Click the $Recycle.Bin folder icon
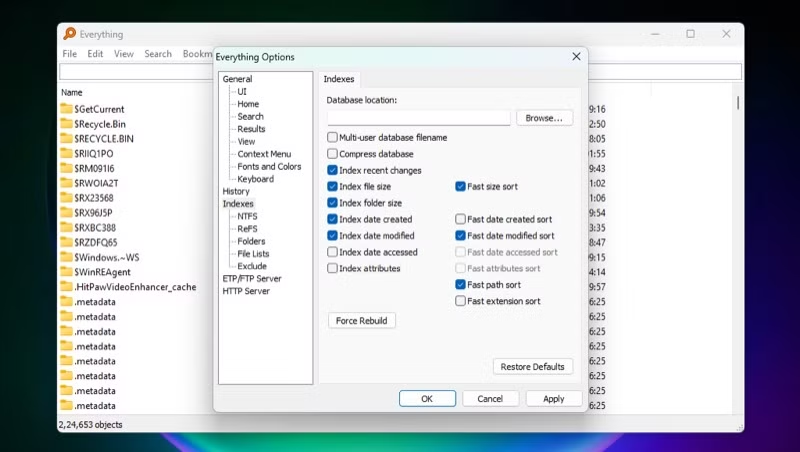The image size is (800, 452). pos(66,123)
